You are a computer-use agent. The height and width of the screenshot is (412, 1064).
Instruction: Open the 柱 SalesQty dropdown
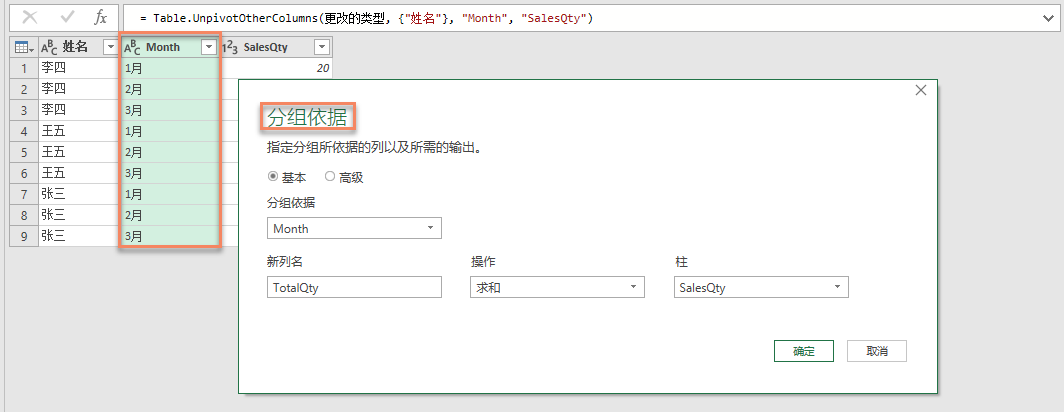[761, 287]
